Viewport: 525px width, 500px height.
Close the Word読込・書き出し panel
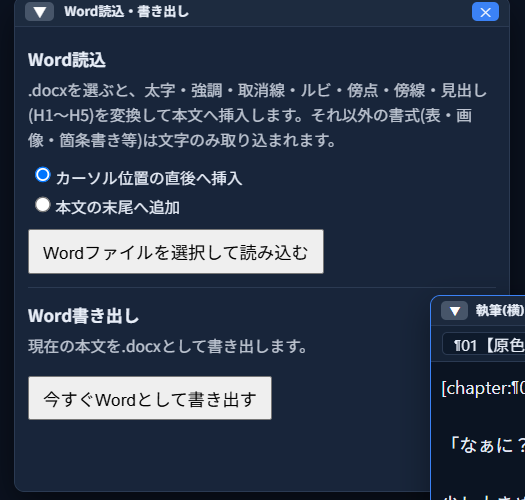tap(485, 12)
